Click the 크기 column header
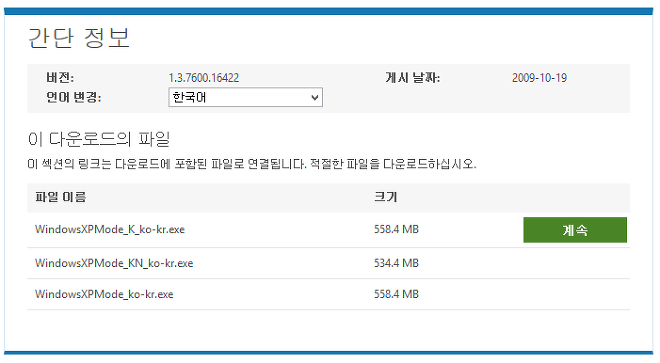The width and height of the screenshot is (660, 363). [386, 197]
